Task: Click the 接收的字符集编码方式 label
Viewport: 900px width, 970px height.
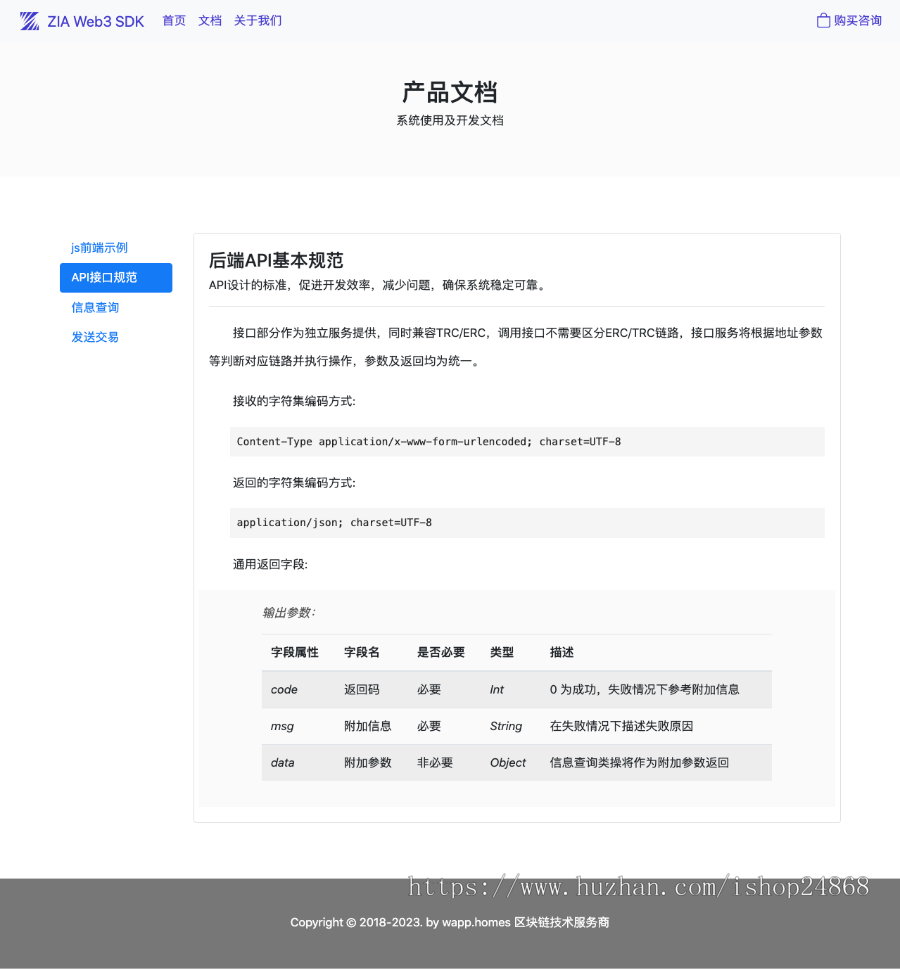Action: [294, 401]
